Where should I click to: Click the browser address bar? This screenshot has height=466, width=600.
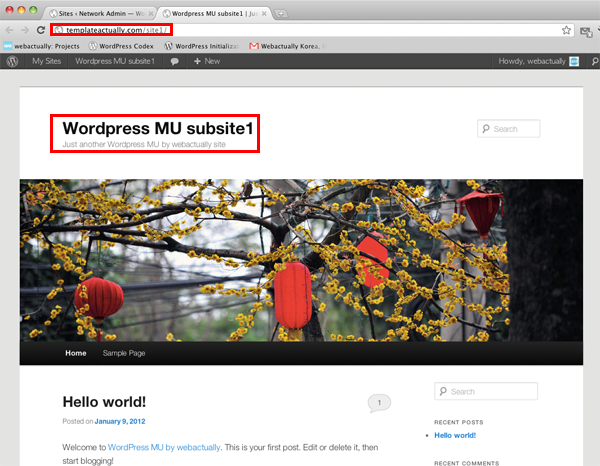(x=300, y=30)
